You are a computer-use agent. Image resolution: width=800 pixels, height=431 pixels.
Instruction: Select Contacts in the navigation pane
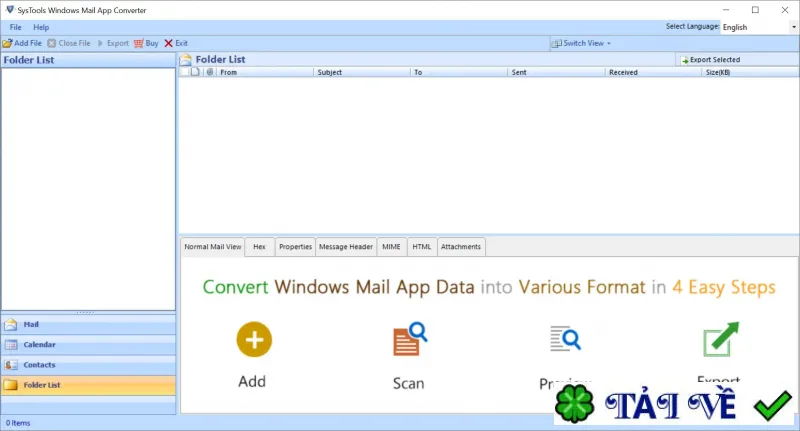tap(88, 365)
